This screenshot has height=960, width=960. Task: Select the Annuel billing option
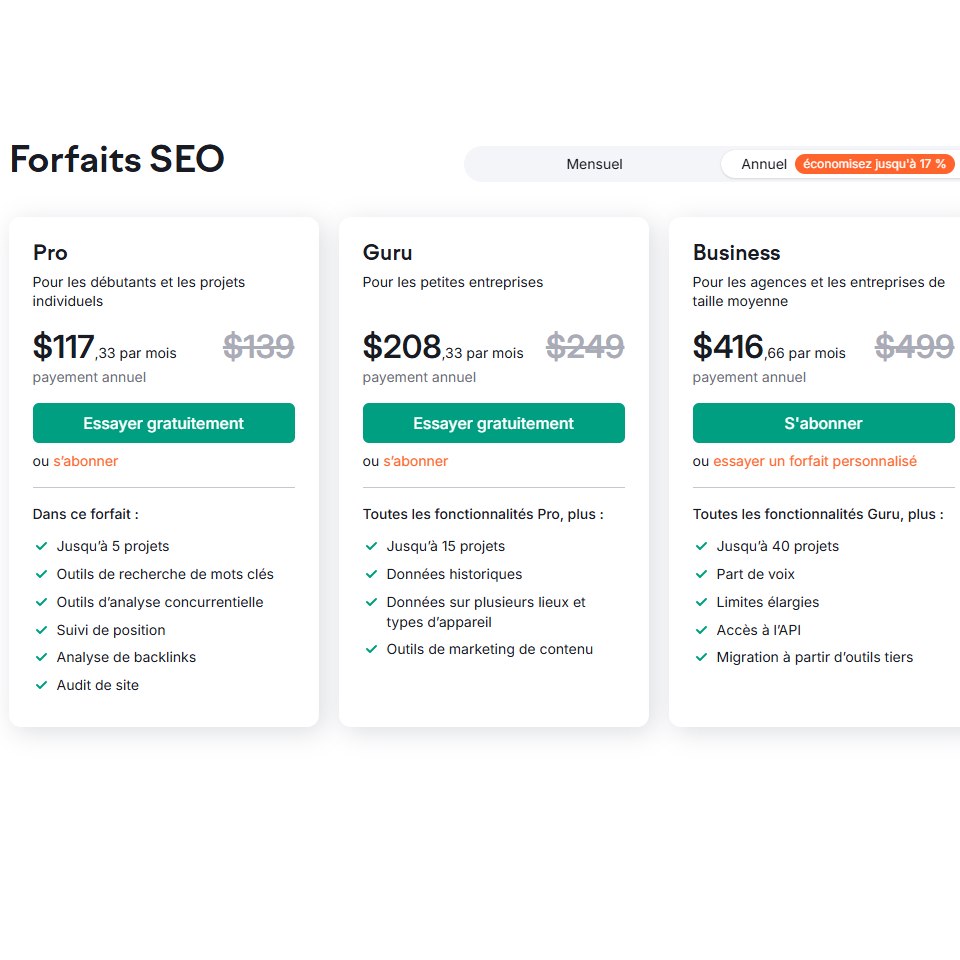(763, 164)
